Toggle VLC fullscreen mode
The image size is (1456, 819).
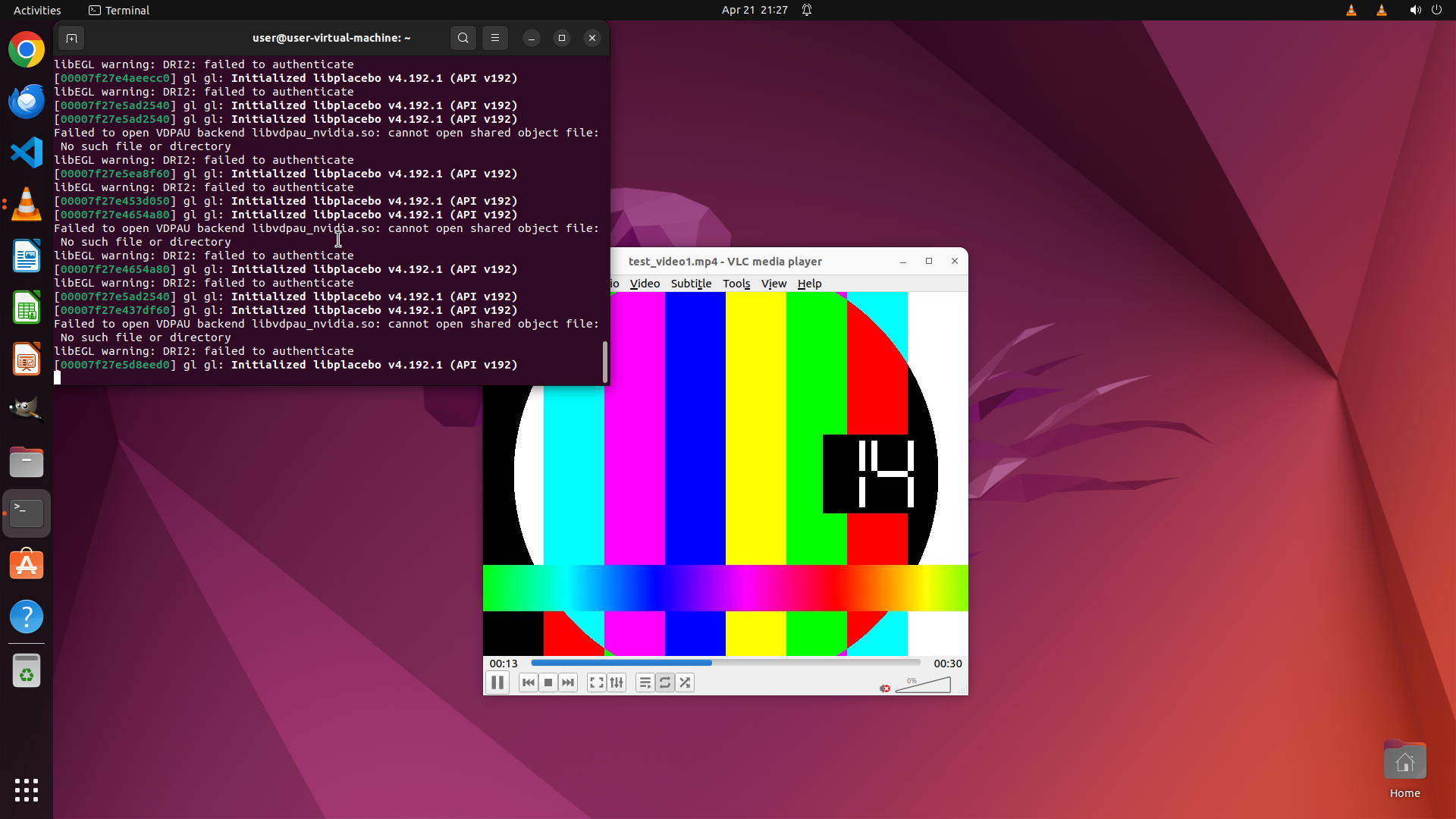click(x=597, y=682)
